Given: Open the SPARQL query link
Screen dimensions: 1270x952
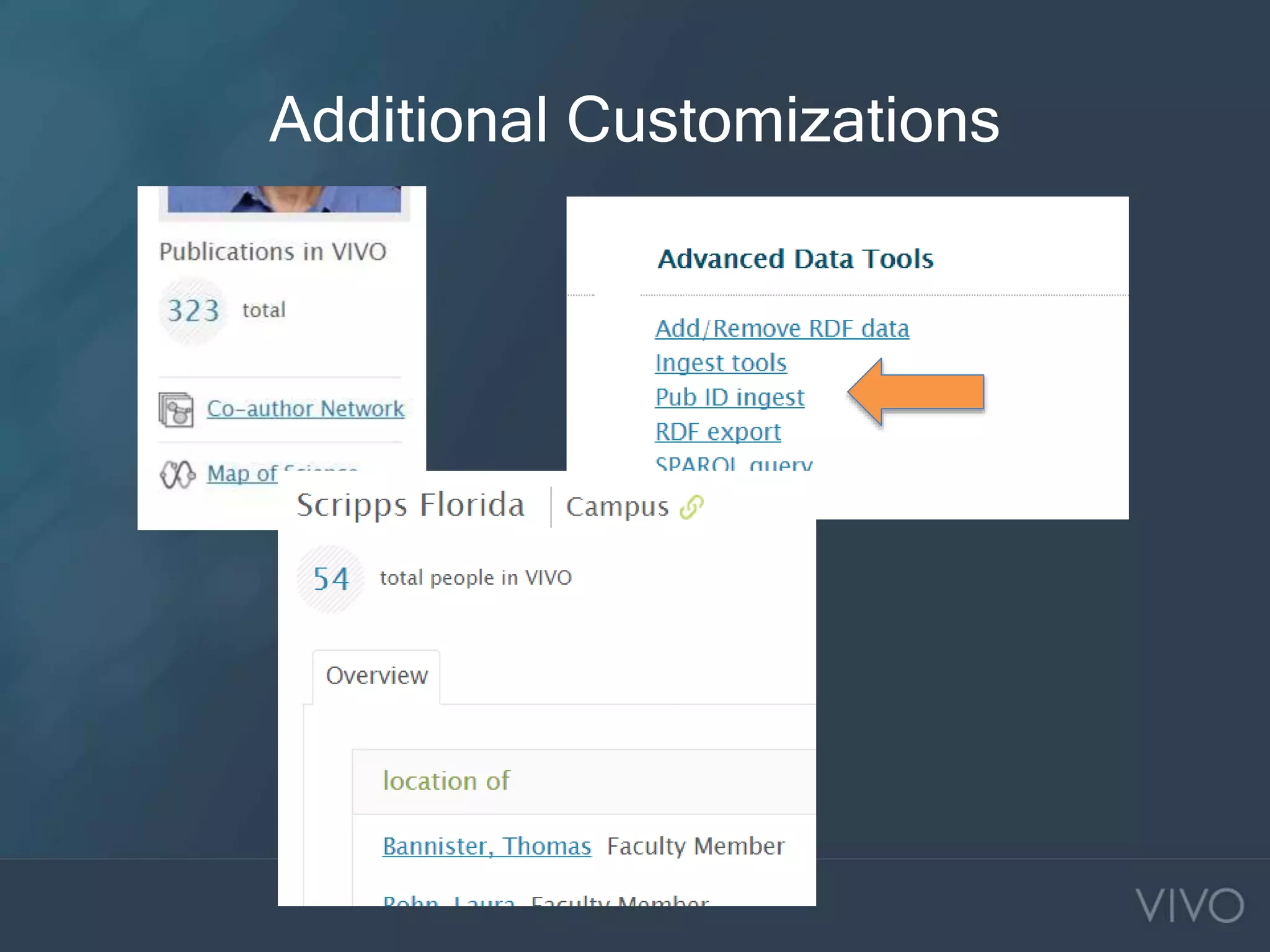Looking at the screenshot, I should [734, 463].
